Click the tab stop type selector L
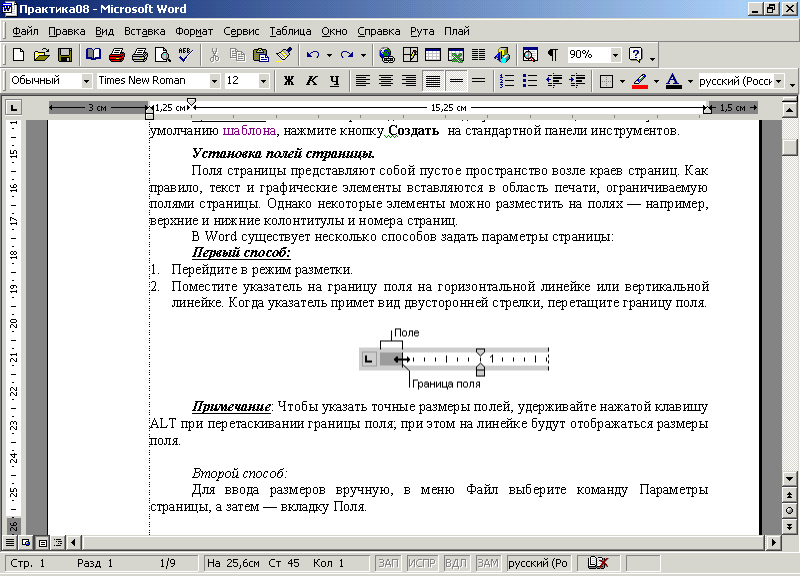 pyautogui.click(x=13, y=107)
